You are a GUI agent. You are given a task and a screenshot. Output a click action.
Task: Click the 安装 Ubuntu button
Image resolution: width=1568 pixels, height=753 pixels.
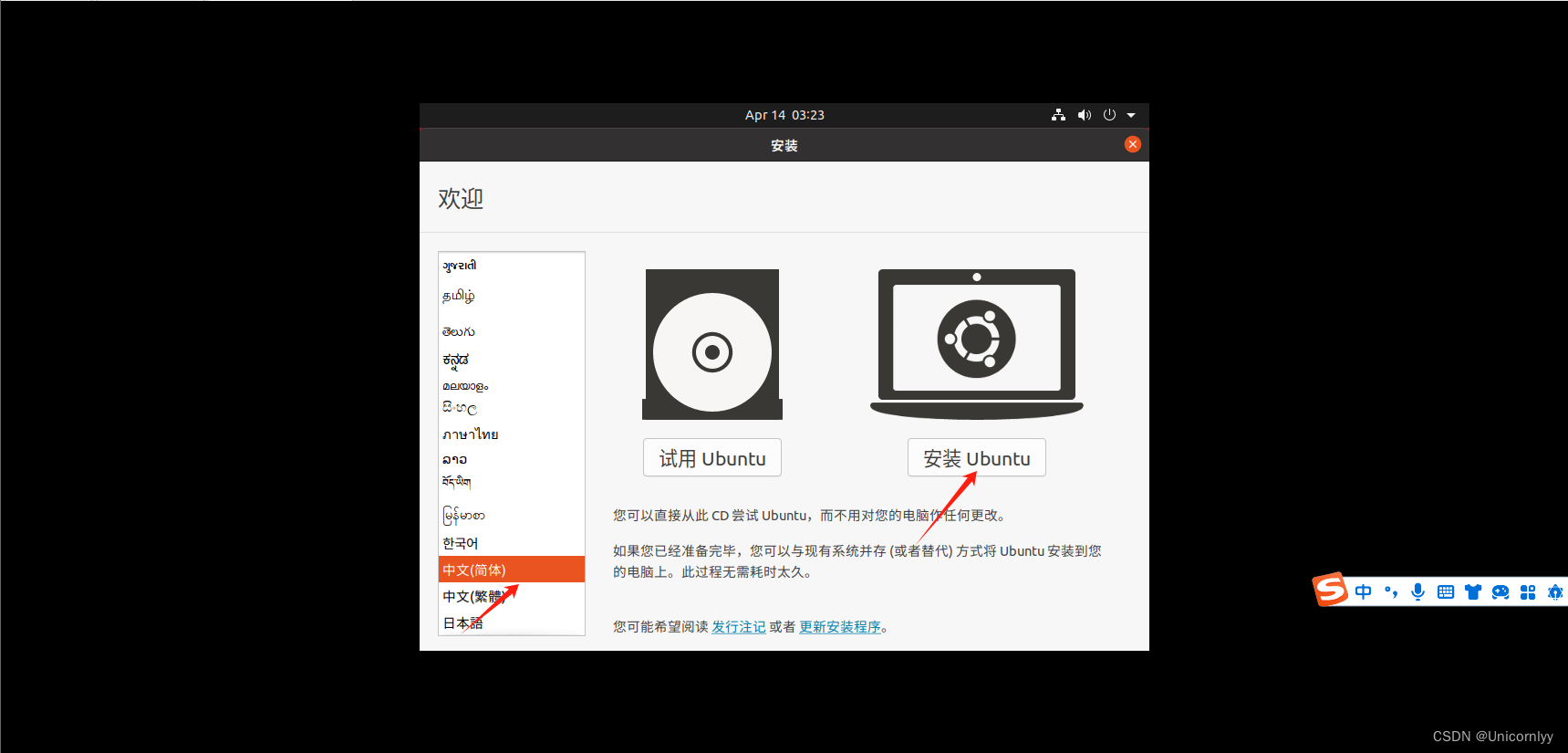(x=977, y=458)
